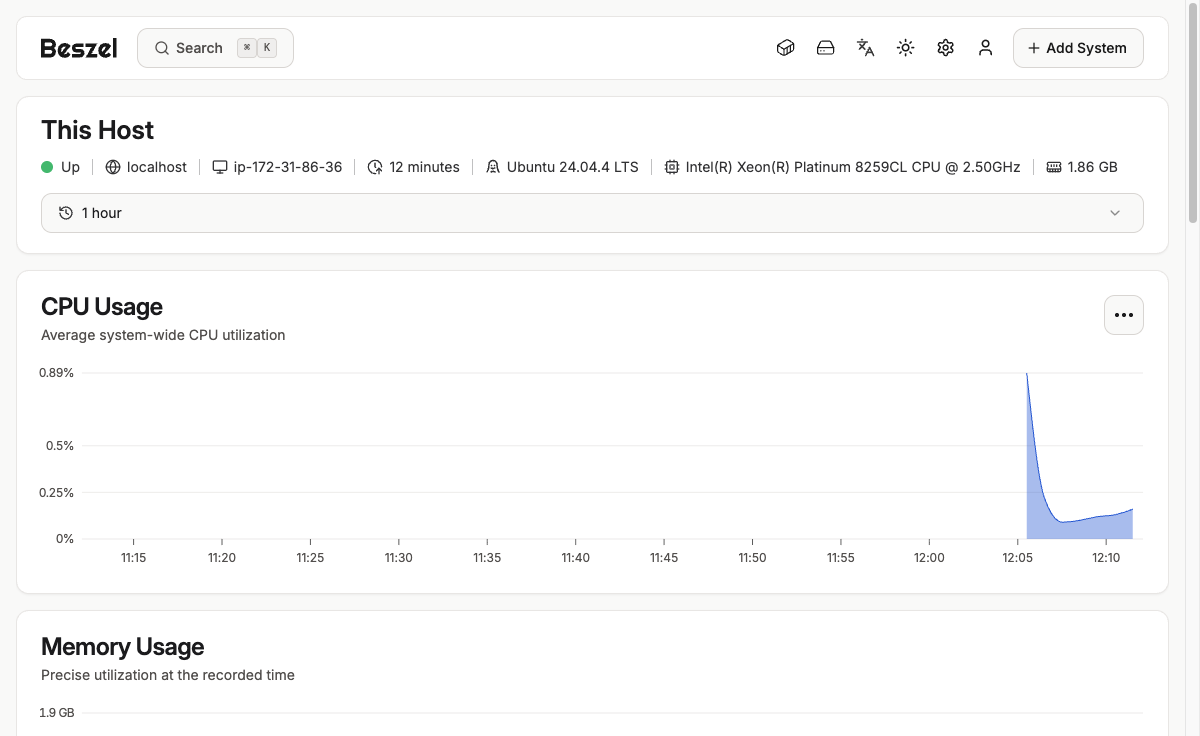Viewport: 1200px width, 736px height.
Task: Click the 'localhost' host text
Action: coord(157,167)
